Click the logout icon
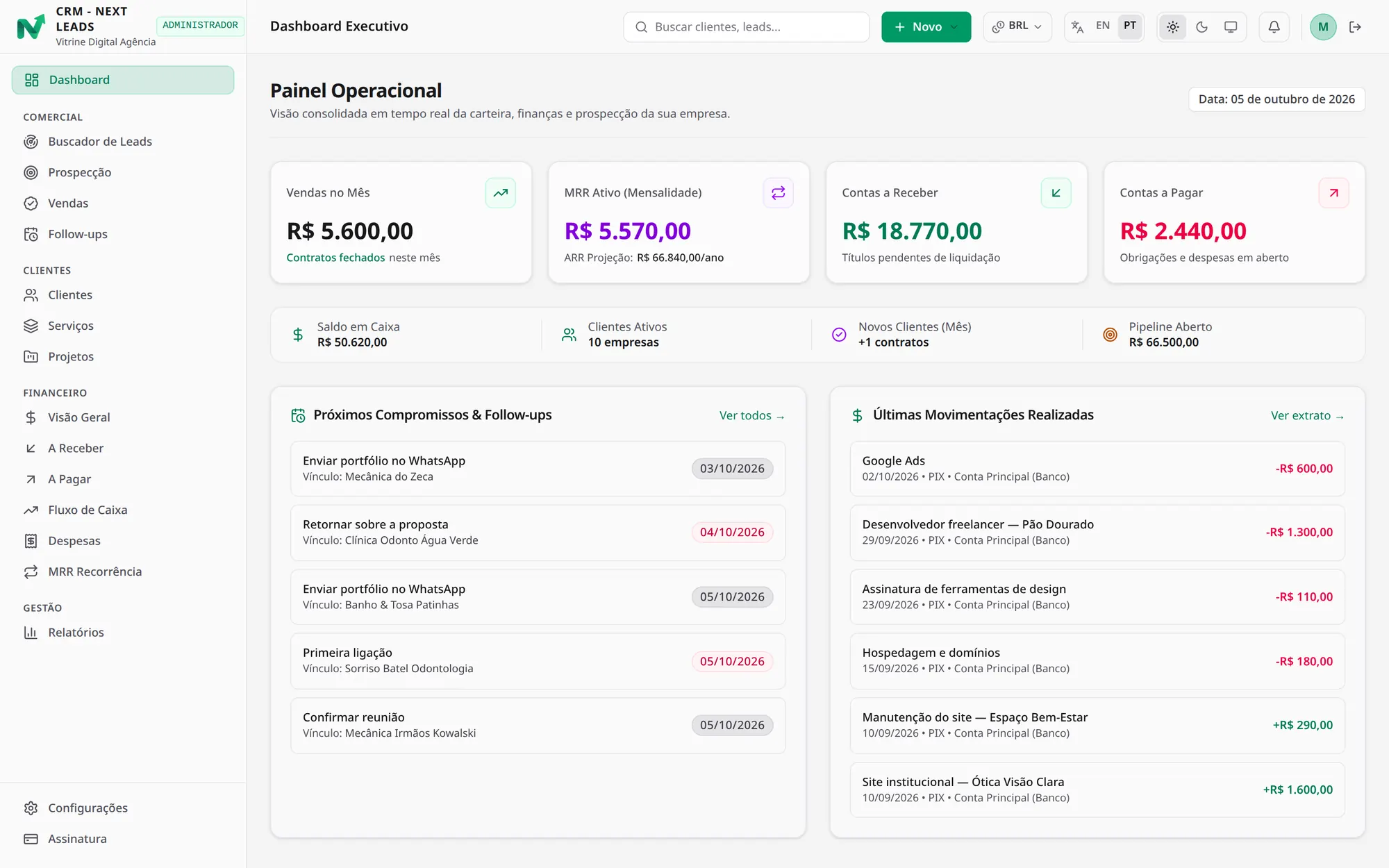This screenshot has width=1389, height=868. [1355, 27]
